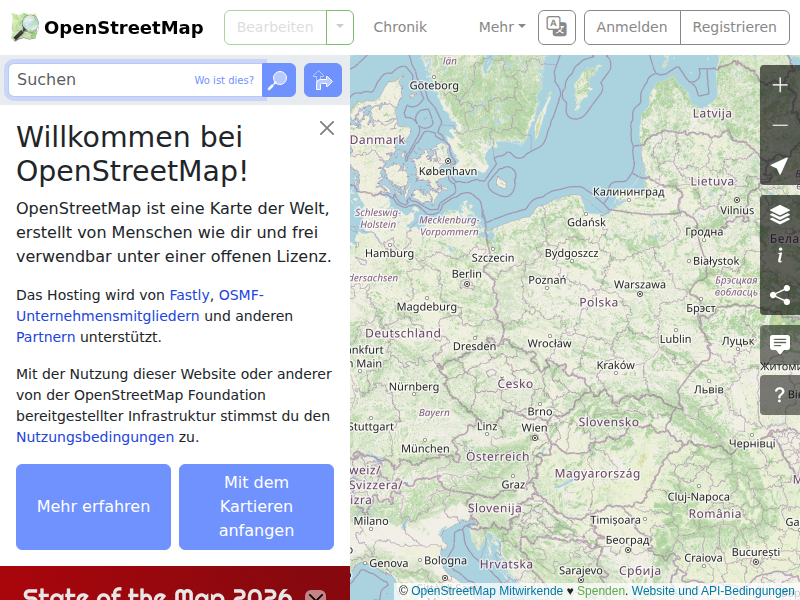Click 'Mit dem Kartieren anfangen' button

click(257, 507)
